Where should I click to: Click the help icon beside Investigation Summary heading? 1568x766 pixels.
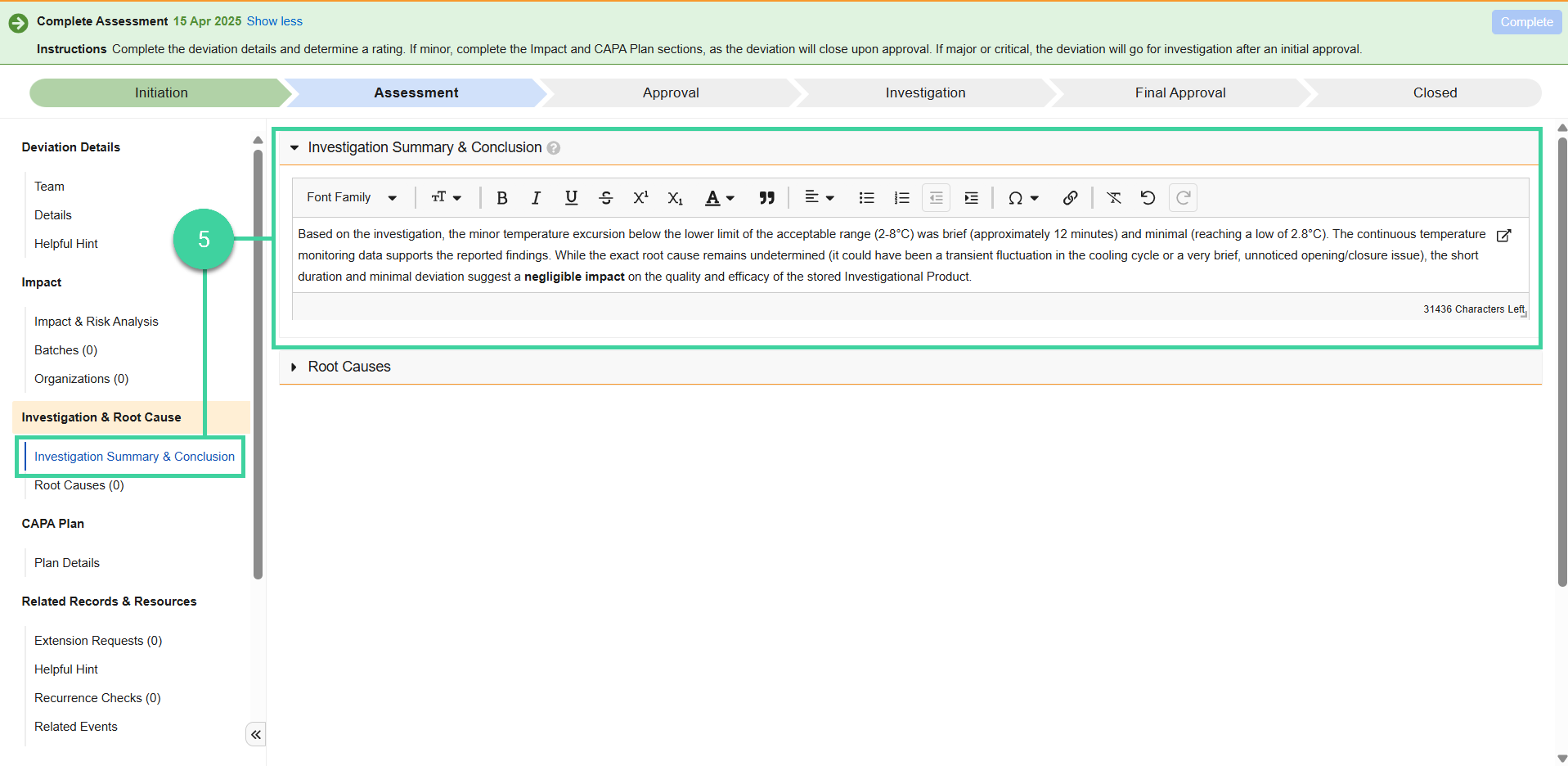[554, 148]
